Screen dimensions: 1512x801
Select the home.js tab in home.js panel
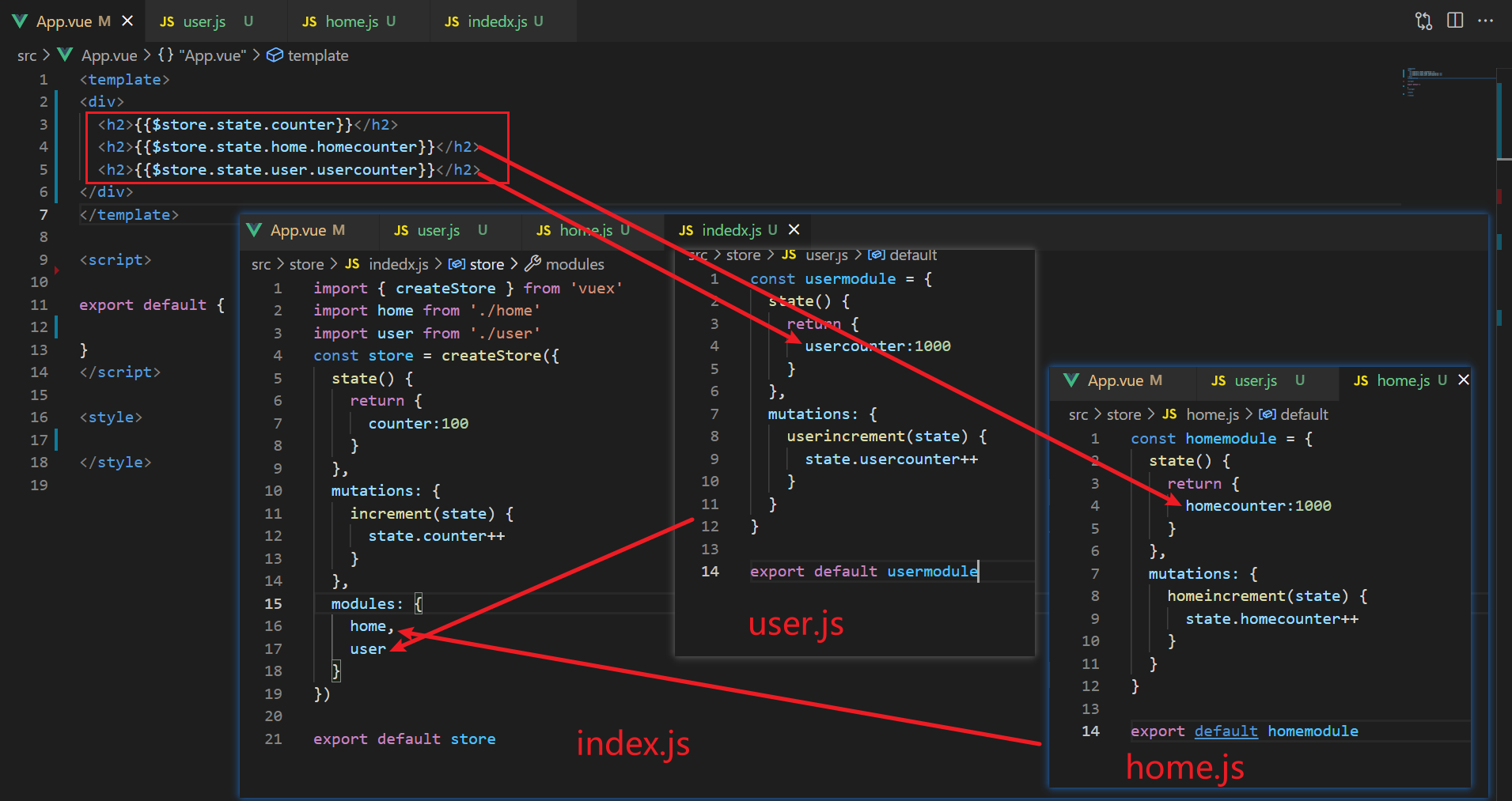tap(1403, 380)
